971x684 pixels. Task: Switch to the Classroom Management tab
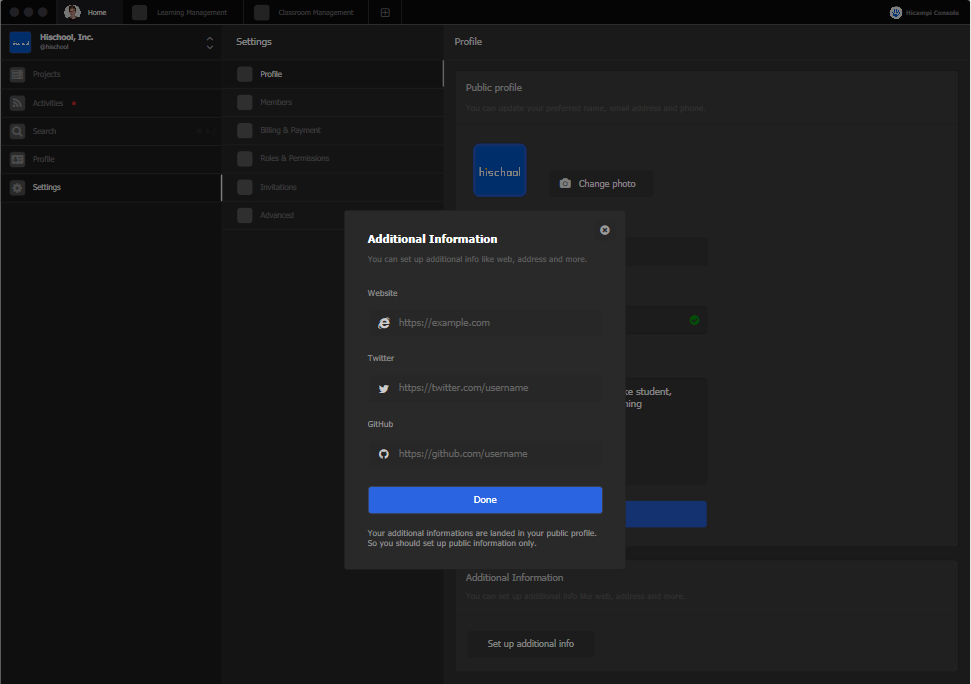pos(315,13)
